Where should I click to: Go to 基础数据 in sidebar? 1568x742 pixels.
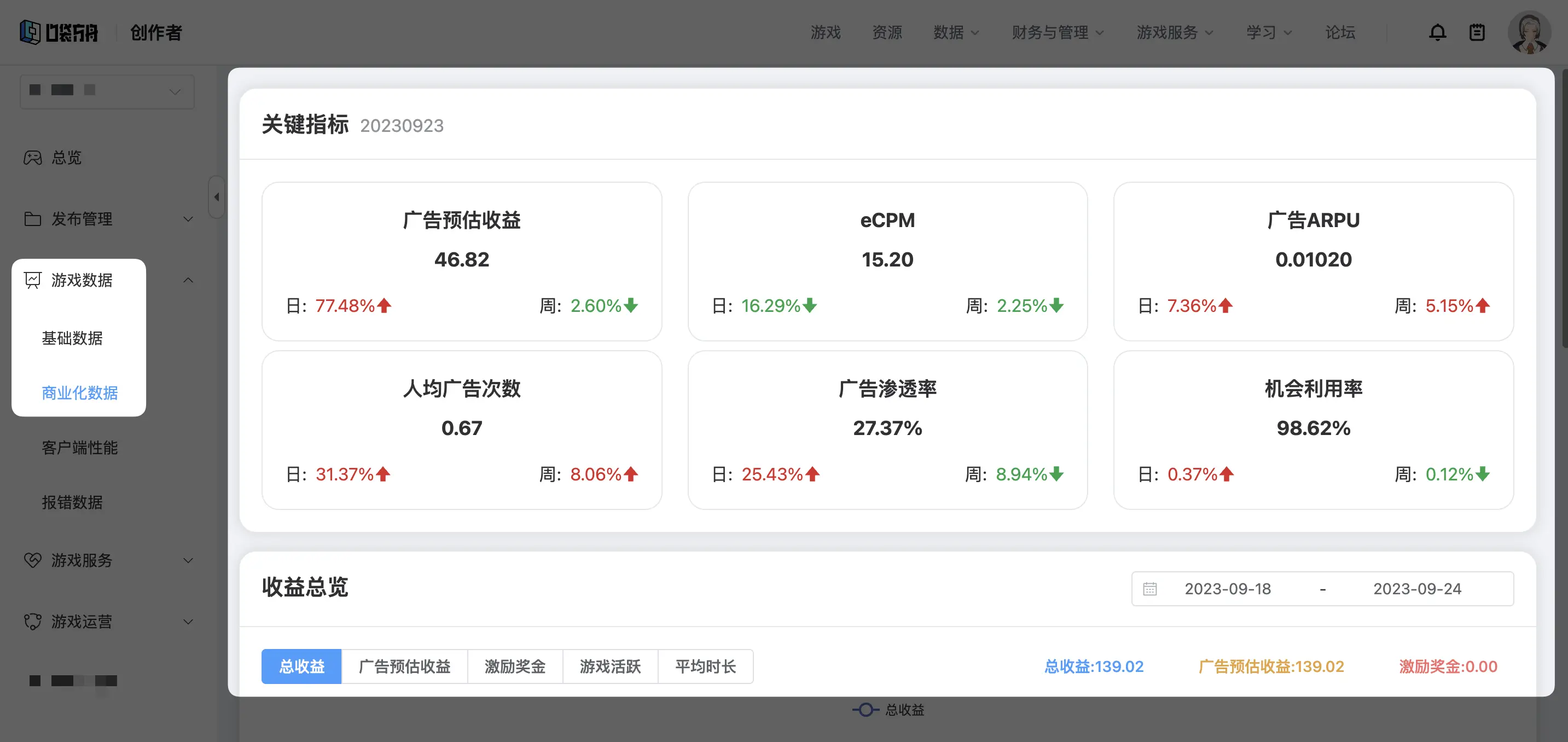tap(72, 338)
